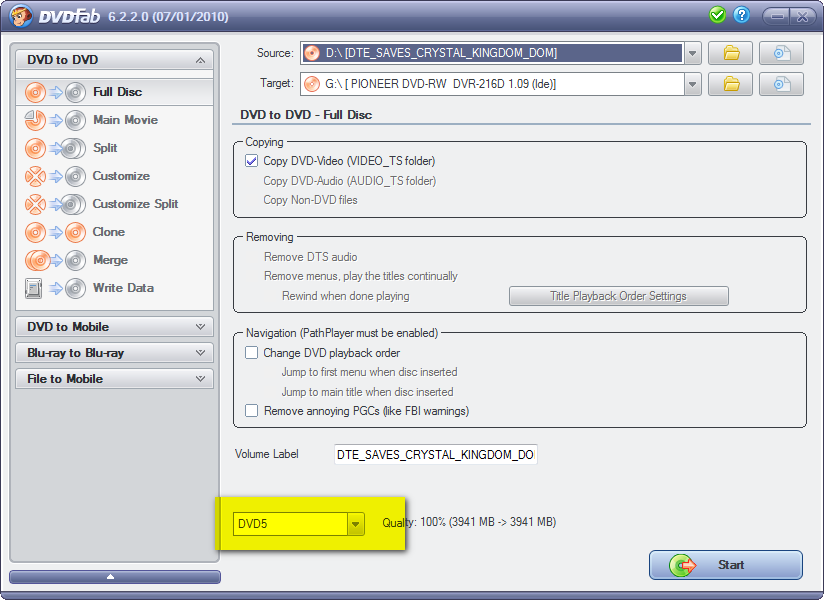Click the Quality 100% size text
Image resolution: width=824 pixels, height=600 pixels.
coord(469,522)
